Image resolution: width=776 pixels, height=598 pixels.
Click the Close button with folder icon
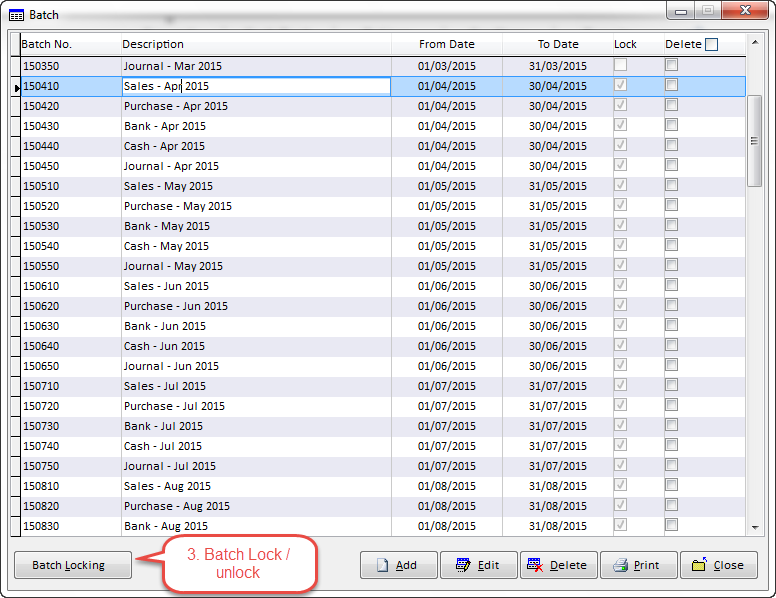[718, 565]
